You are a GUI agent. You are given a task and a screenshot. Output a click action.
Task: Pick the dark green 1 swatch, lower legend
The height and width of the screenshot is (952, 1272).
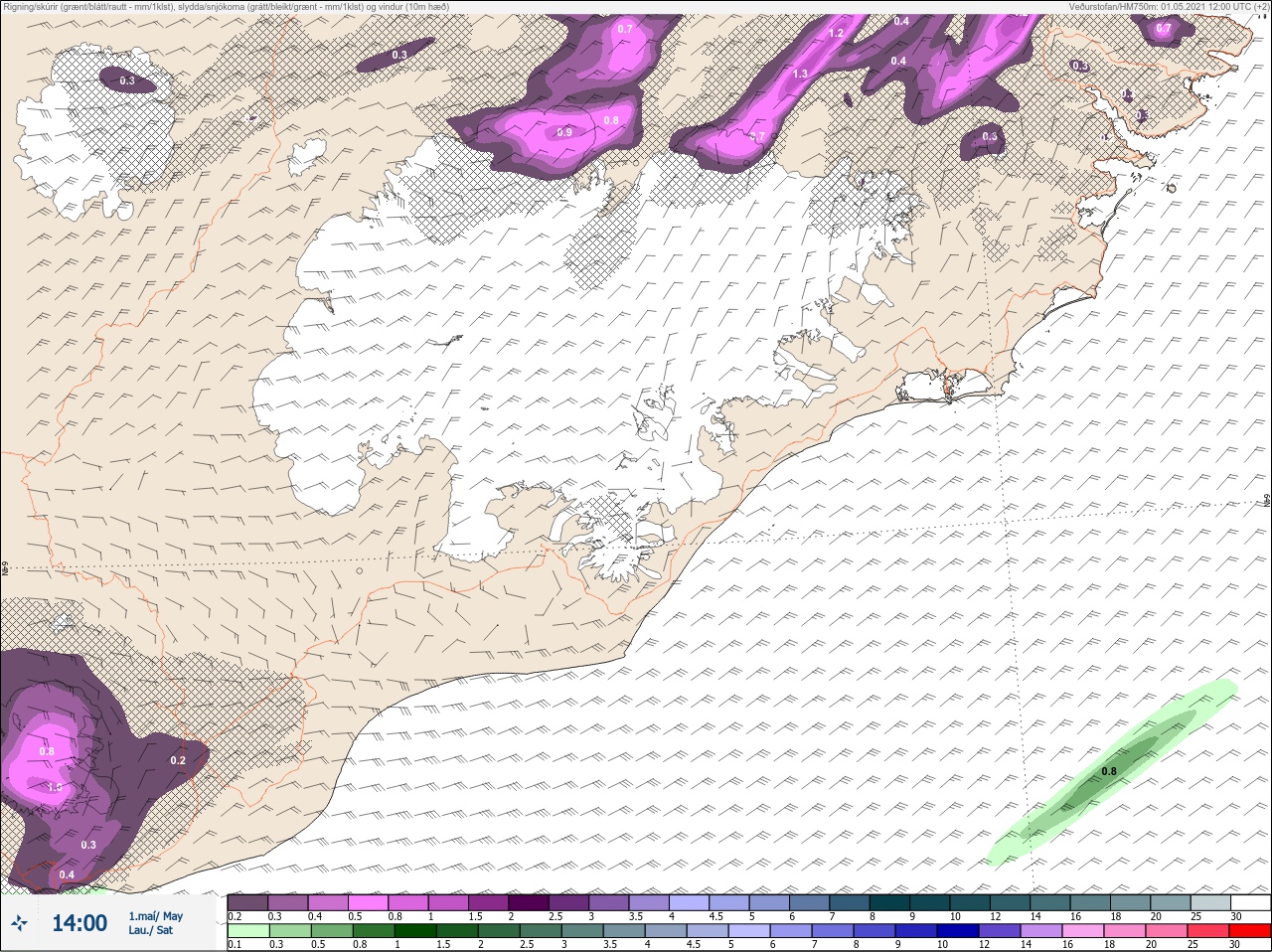point(414,931)
